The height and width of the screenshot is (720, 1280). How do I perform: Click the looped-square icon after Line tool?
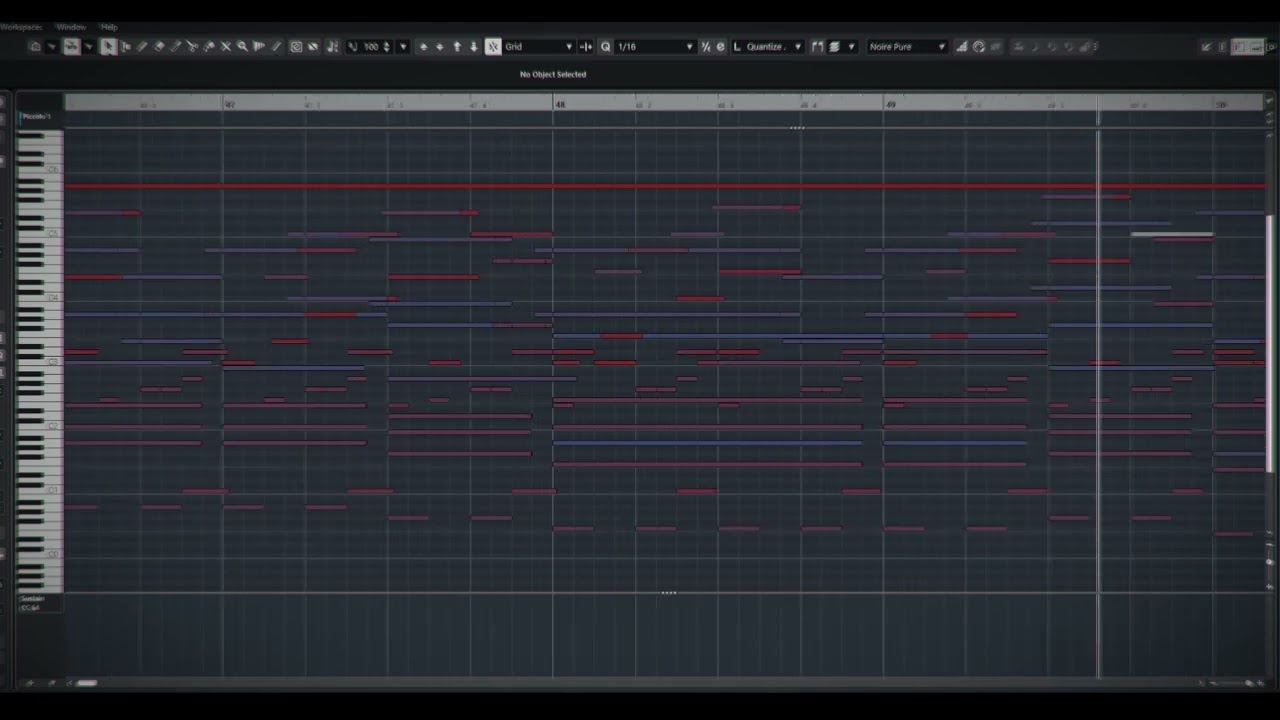(296, 47)
